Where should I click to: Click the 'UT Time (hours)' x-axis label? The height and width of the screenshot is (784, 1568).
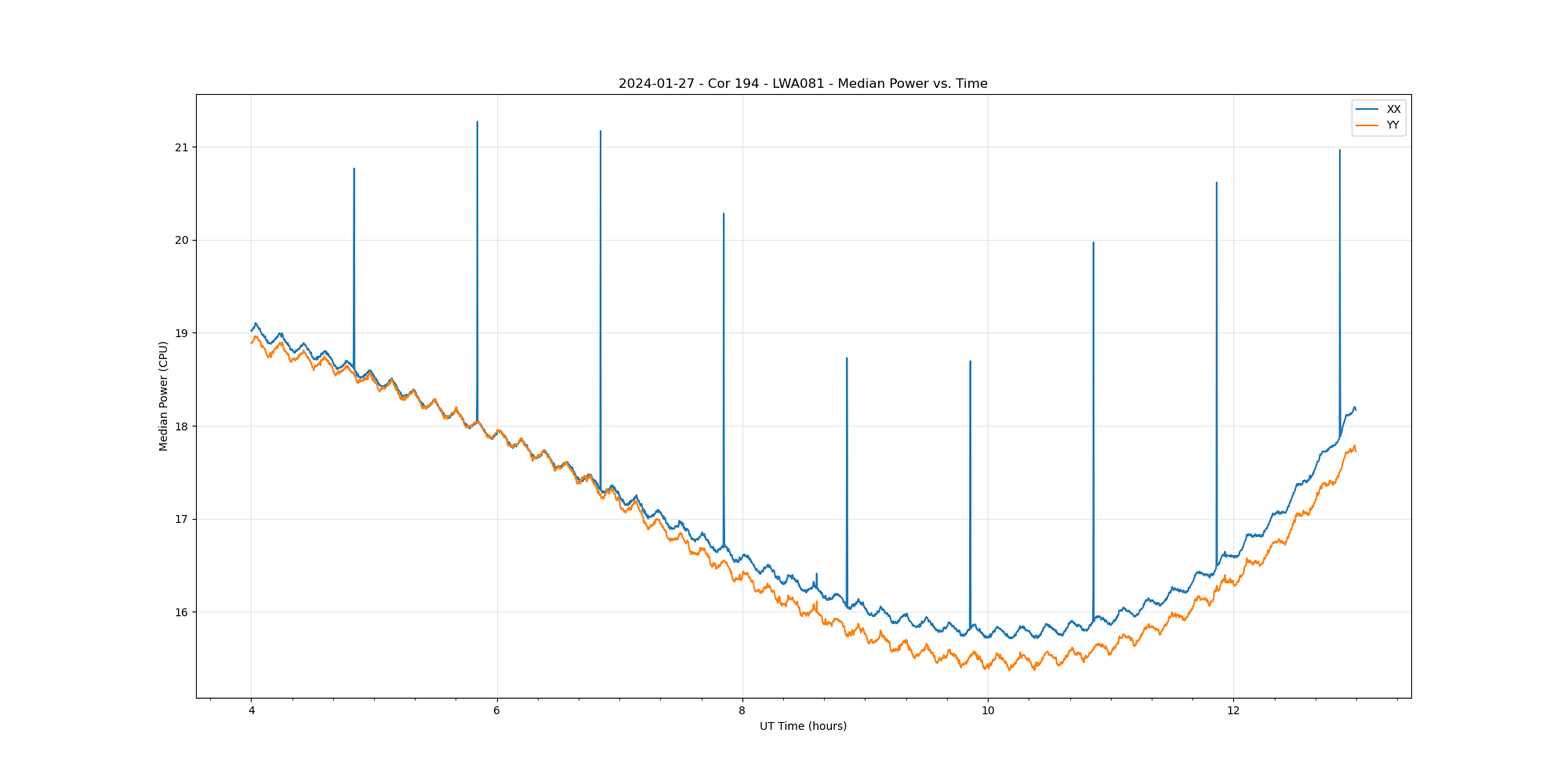coord(803,726)
